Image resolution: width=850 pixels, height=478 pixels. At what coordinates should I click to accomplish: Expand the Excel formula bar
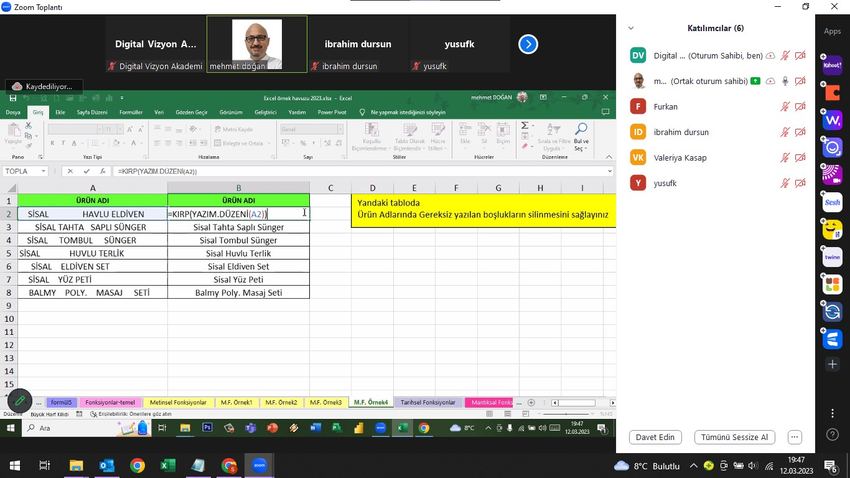(x=609, y=171)
